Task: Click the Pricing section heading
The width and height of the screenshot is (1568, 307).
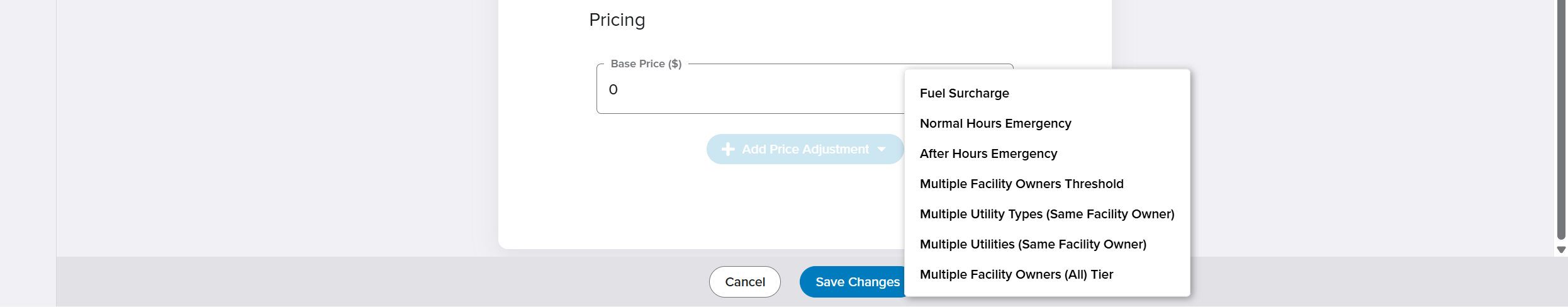Action: (x=617, y=20)
